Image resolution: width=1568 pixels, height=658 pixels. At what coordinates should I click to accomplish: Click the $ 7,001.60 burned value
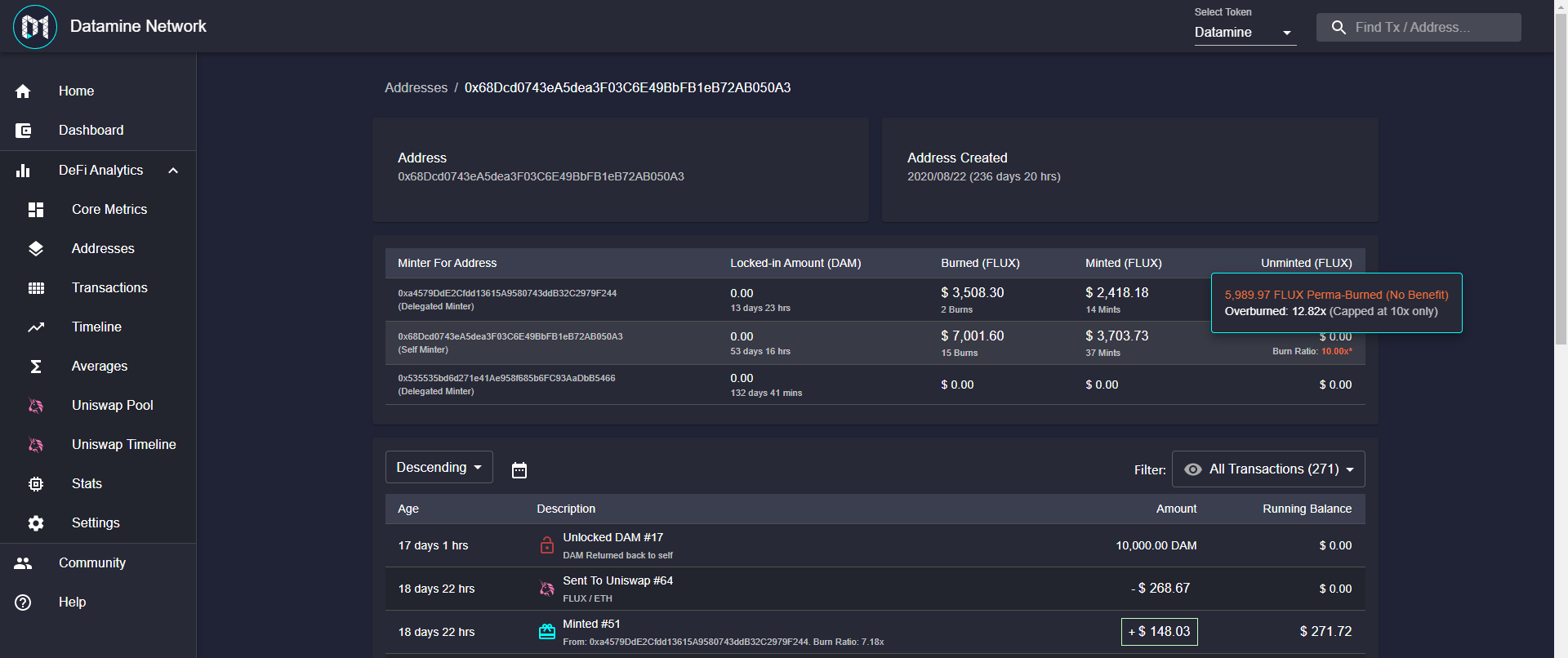(x=972, y=336)
